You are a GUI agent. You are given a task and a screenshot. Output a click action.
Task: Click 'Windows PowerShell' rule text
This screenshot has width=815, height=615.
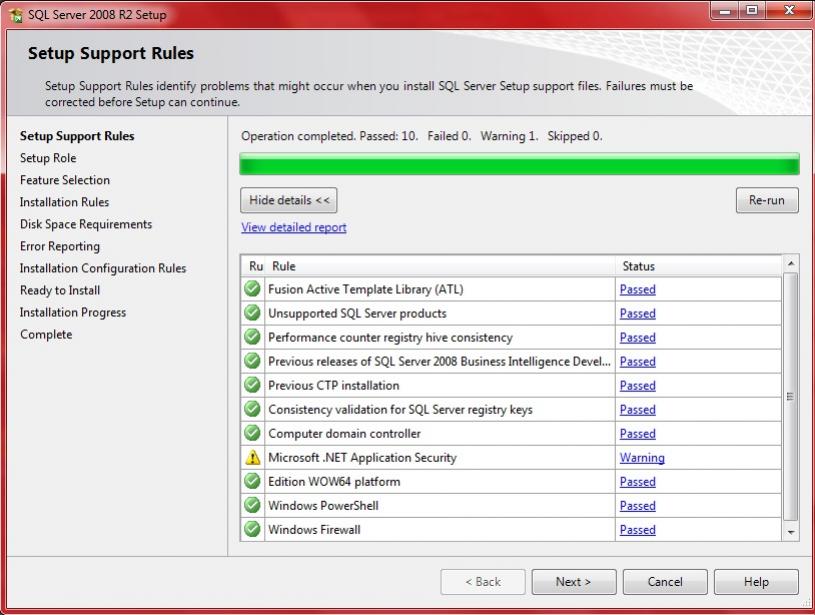(x=323, y=506)
